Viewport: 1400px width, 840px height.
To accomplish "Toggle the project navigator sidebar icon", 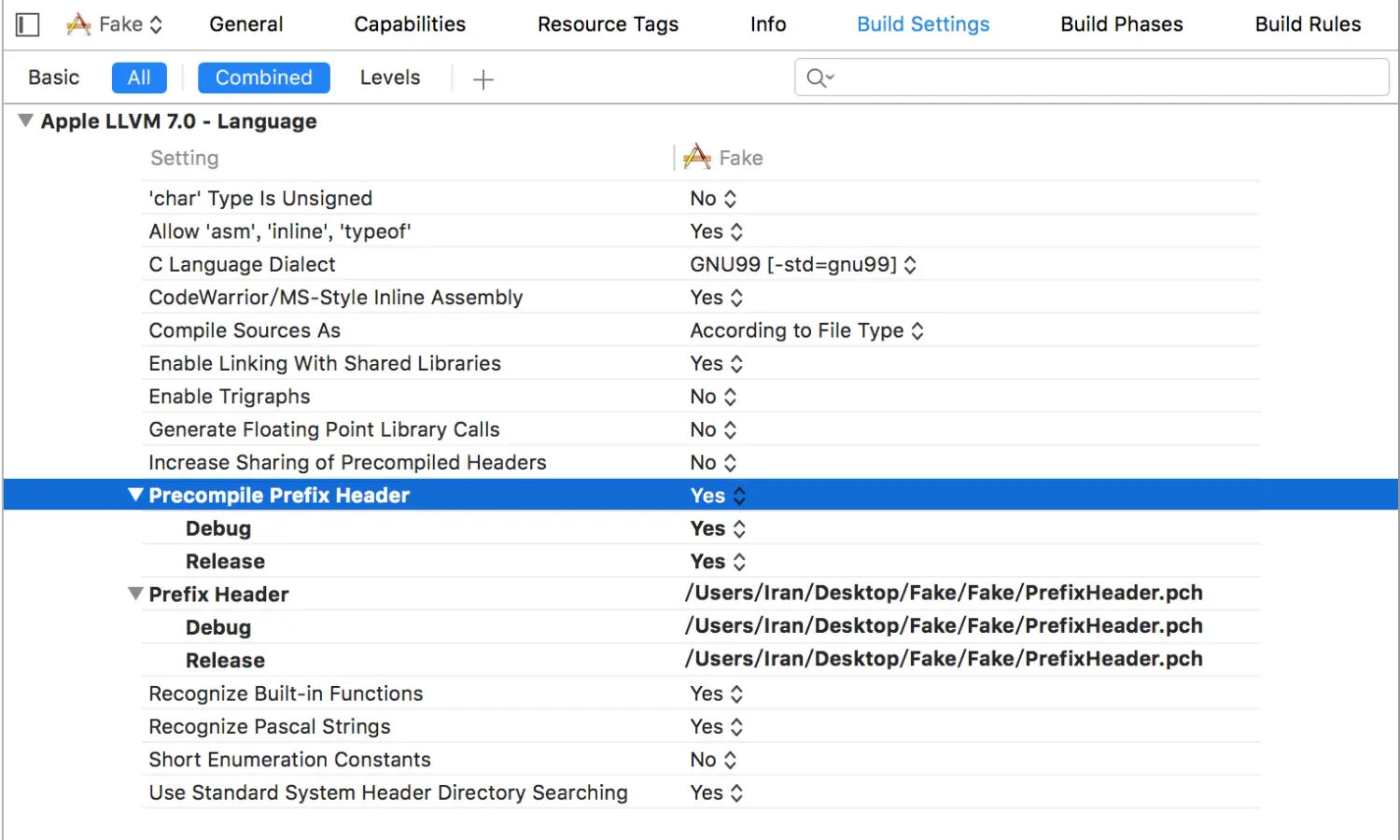I will 28,24.
